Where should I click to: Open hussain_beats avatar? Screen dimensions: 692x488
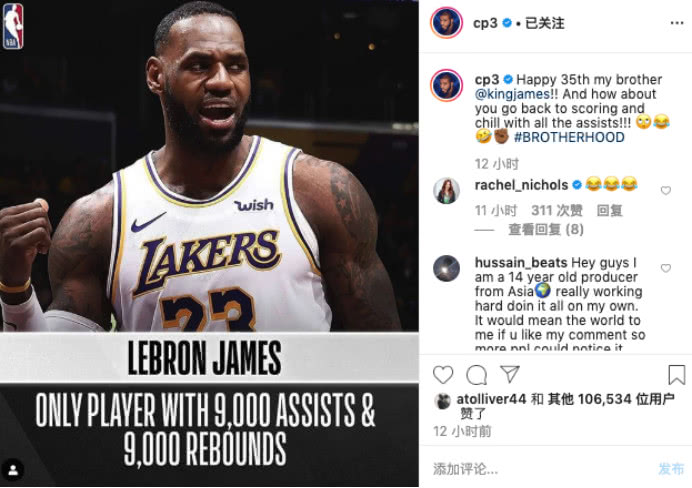pos(446,268)
